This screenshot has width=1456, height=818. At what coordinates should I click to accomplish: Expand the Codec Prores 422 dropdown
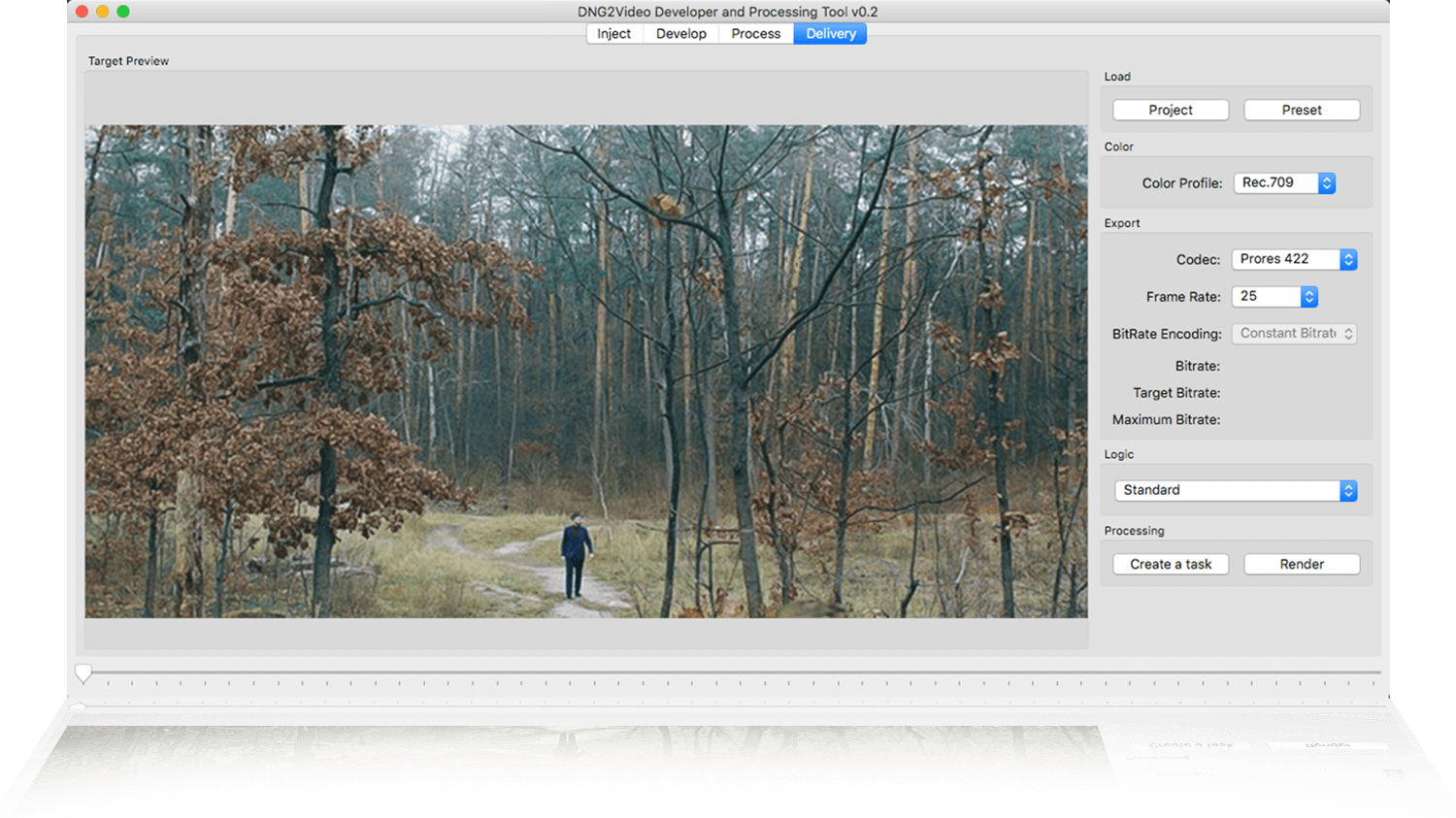pyautogui.click(x=1294, y=260)
